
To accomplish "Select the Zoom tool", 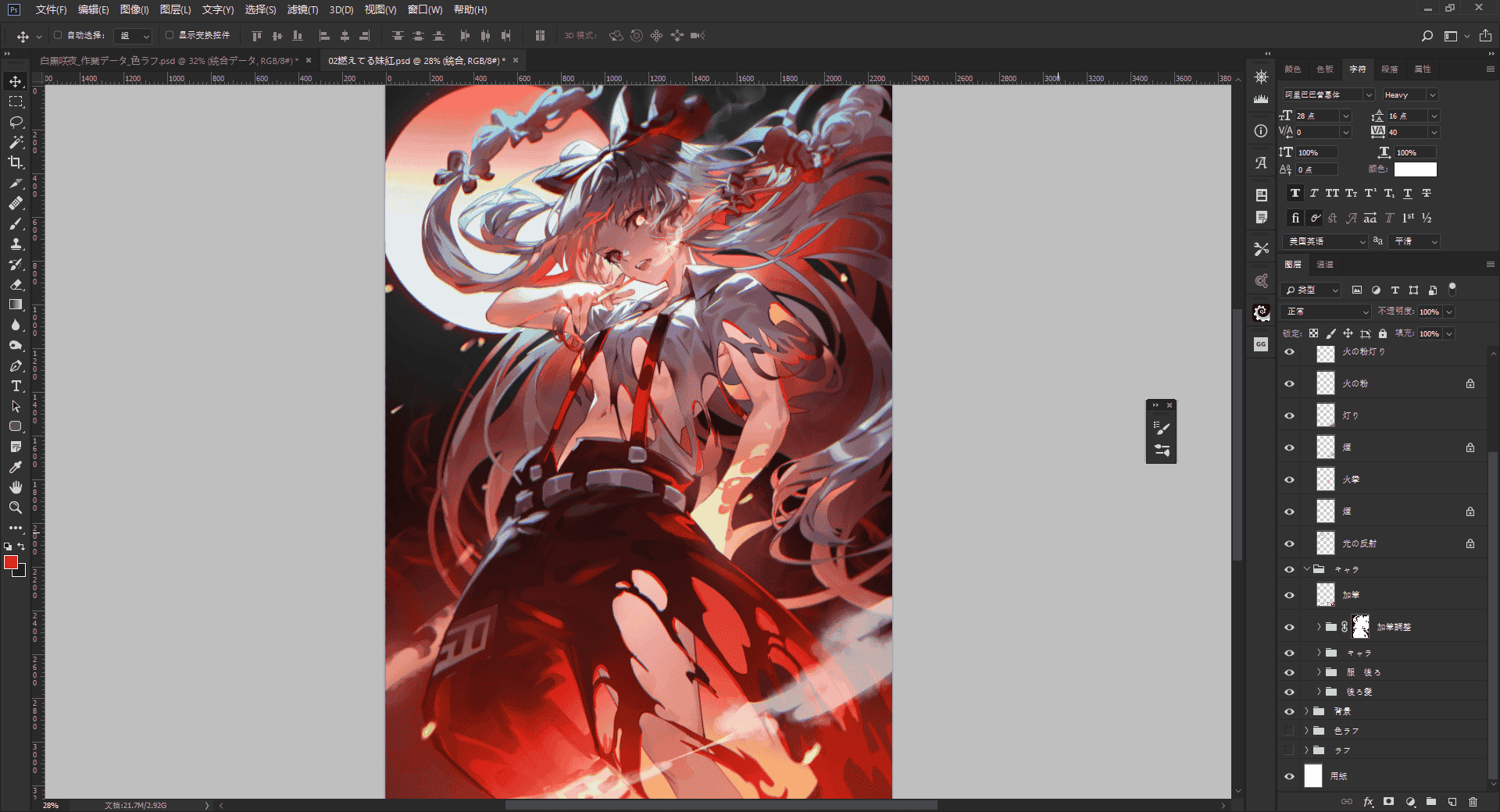I will click(x=16, y=507).
